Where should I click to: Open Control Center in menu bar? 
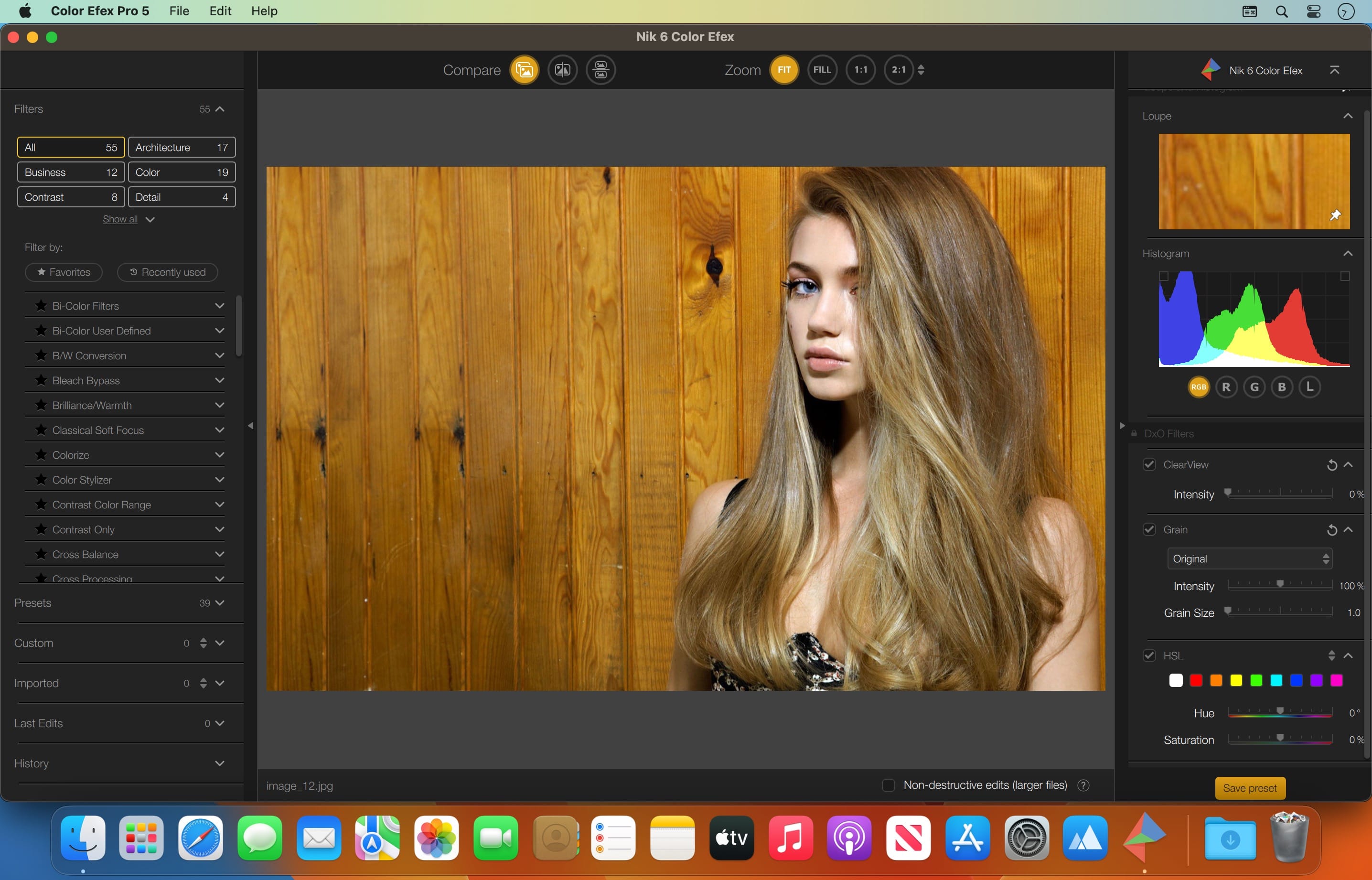(x=1314, y=11)
